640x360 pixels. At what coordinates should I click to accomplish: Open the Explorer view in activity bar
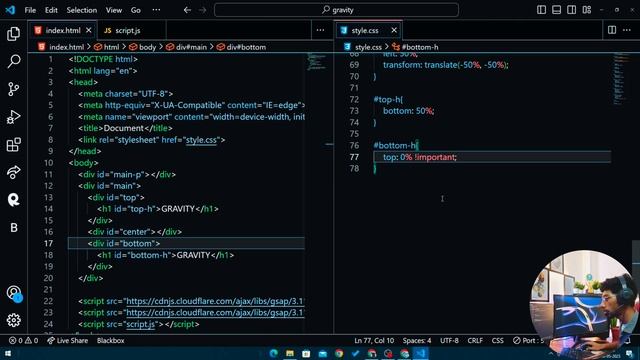tap(13, 34)
